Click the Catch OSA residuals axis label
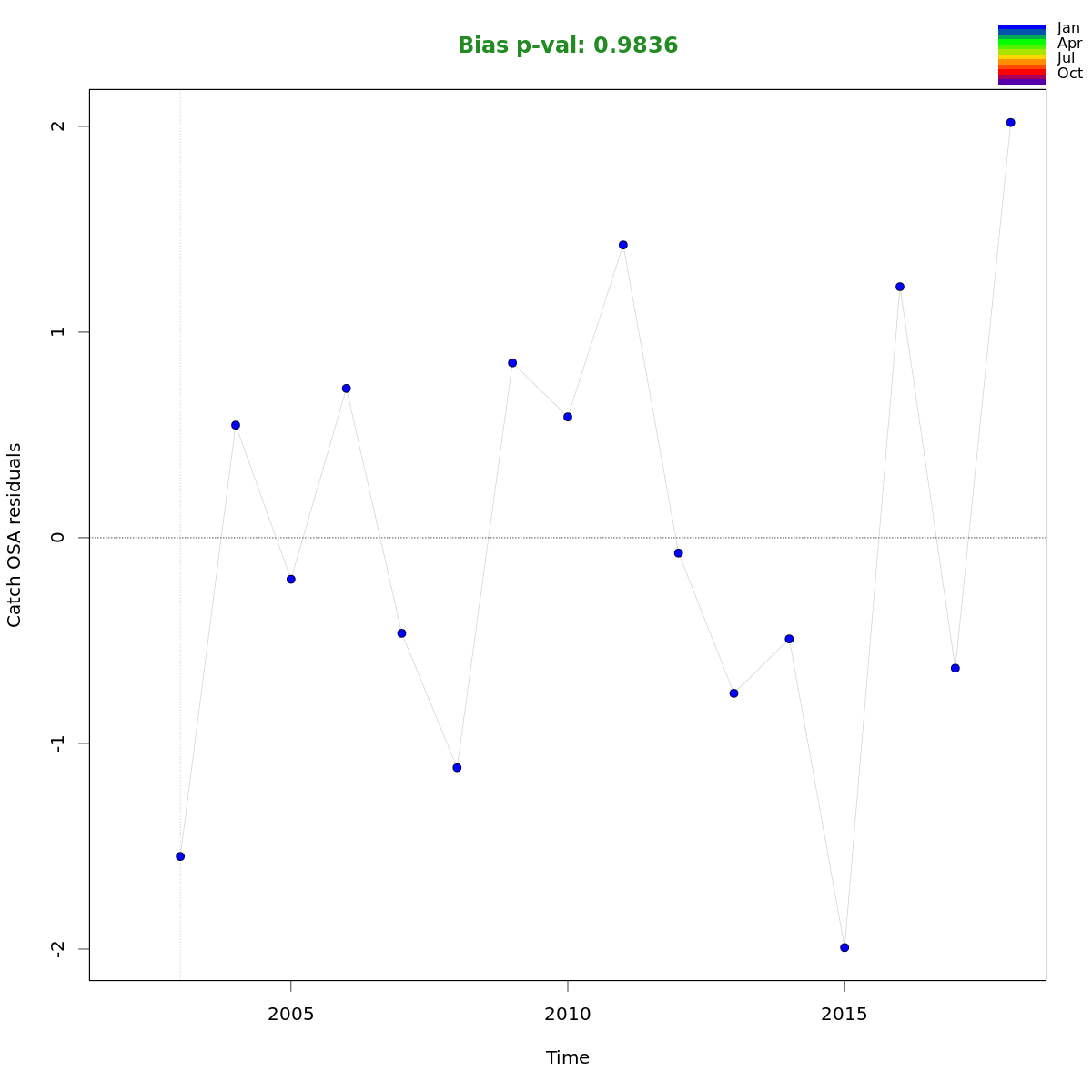Screen dimensions: 1092x1092 click(x=15, y=535)
